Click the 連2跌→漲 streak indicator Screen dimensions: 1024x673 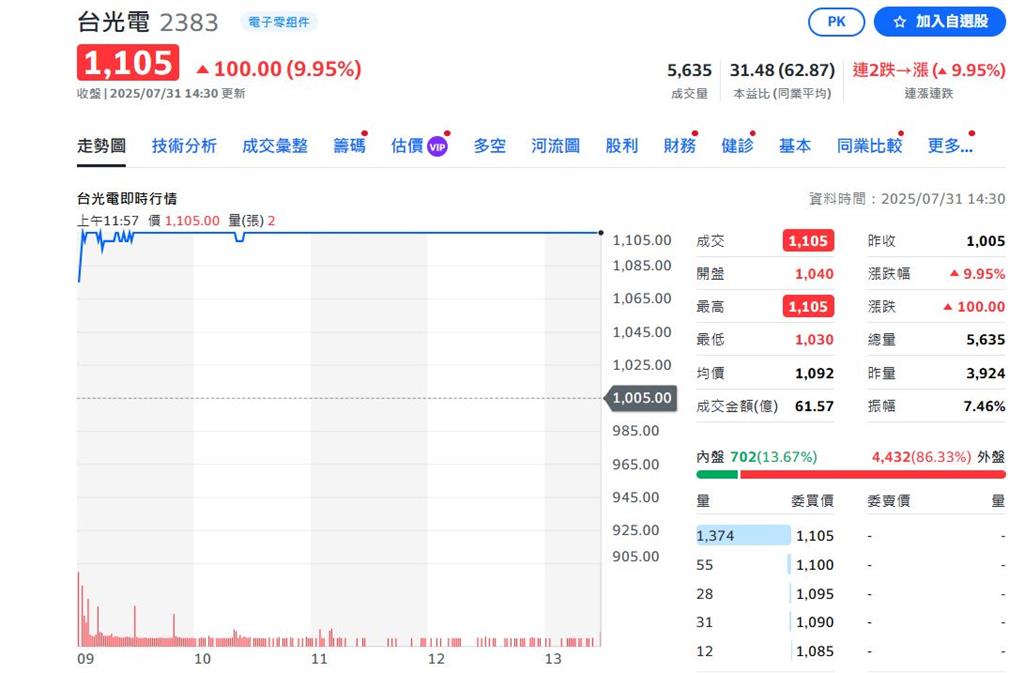(929, 70)
